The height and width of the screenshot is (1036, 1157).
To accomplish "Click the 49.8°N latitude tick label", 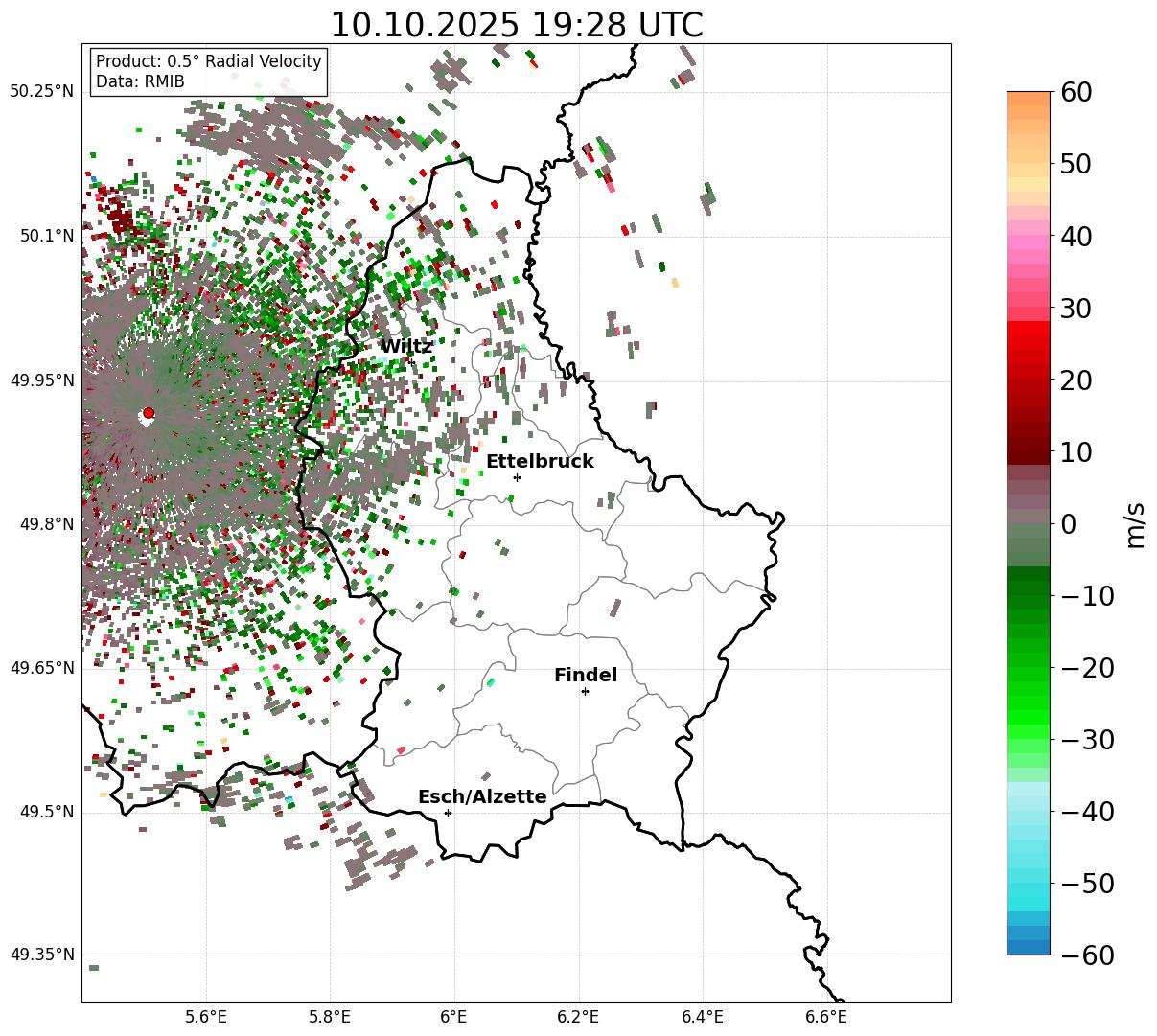I will [46, 524].
